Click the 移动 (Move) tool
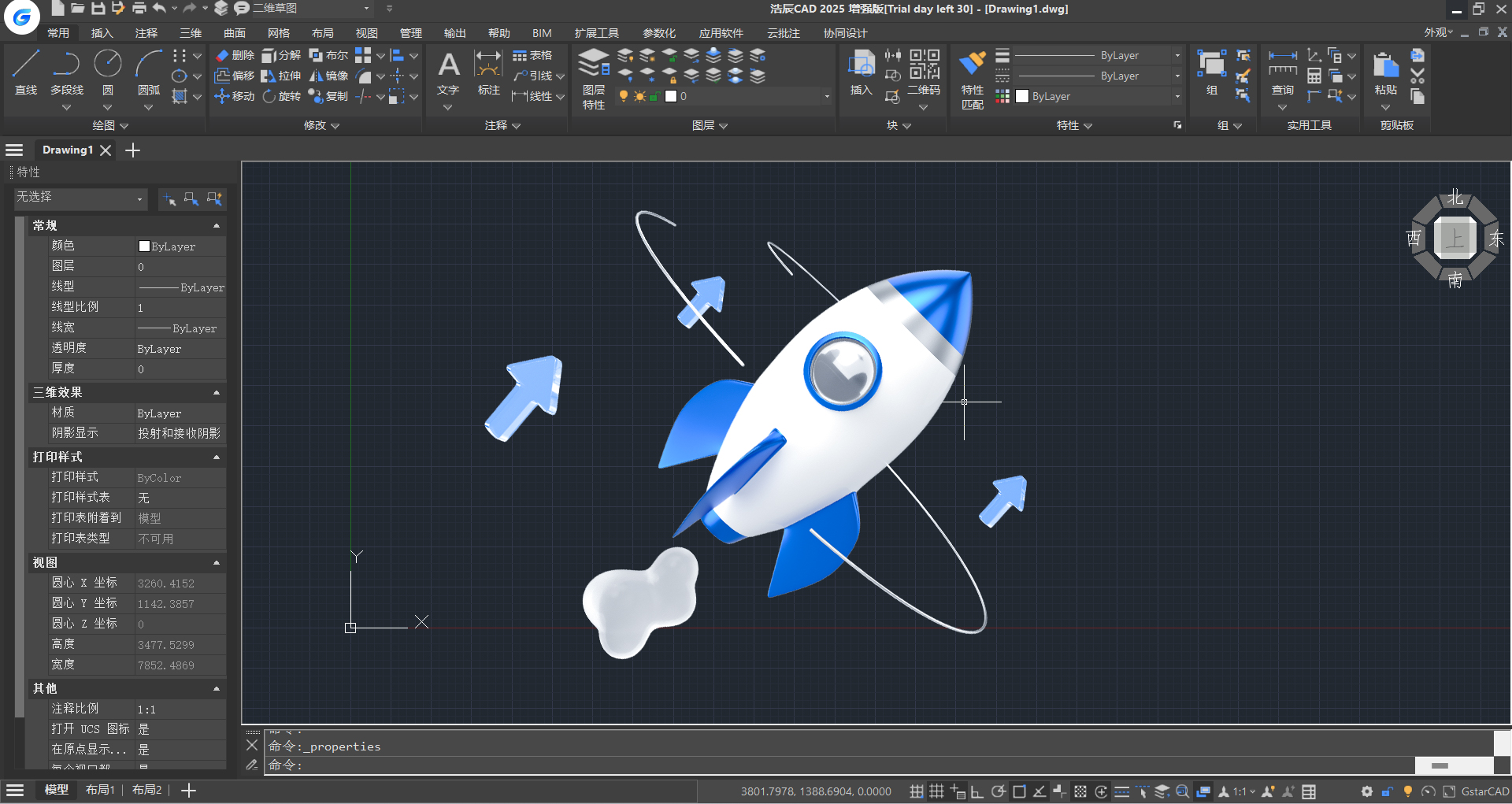The image size is (1512, 804). coord(235,96)
